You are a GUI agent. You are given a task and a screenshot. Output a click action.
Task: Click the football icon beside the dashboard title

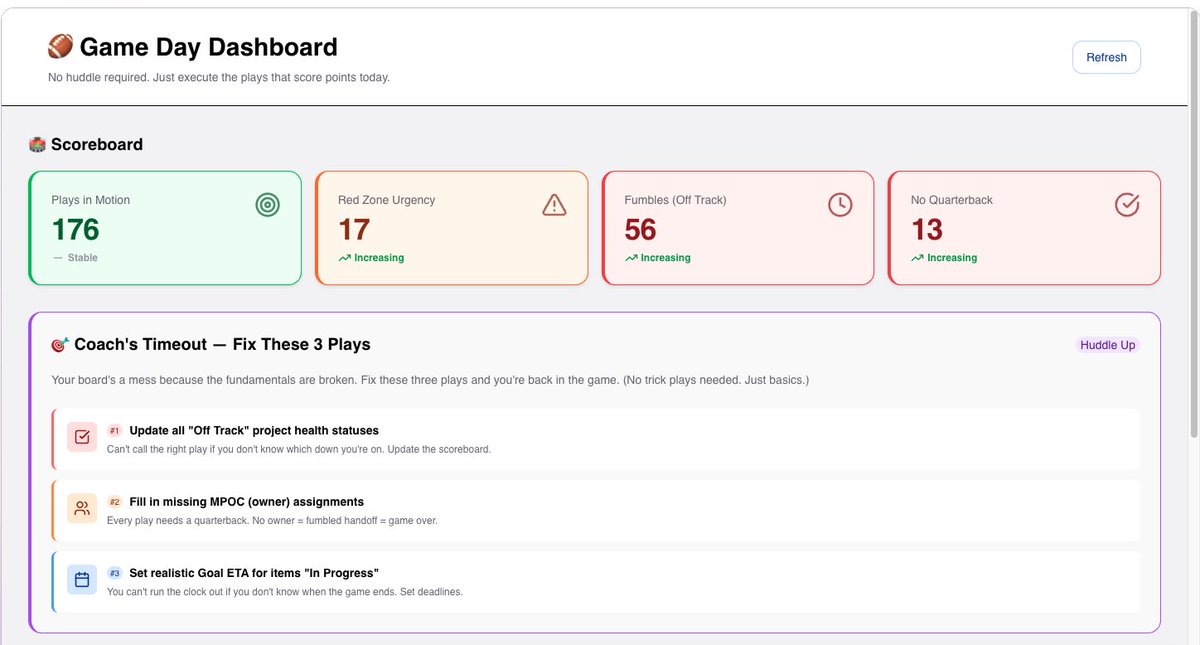point(60,47)
